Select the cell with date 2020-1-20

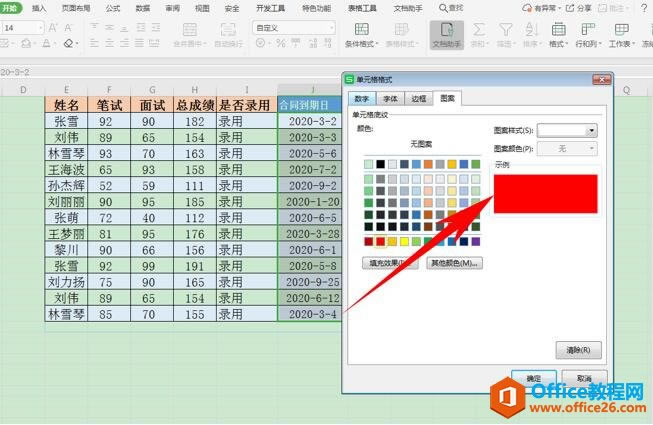(310, 202)
